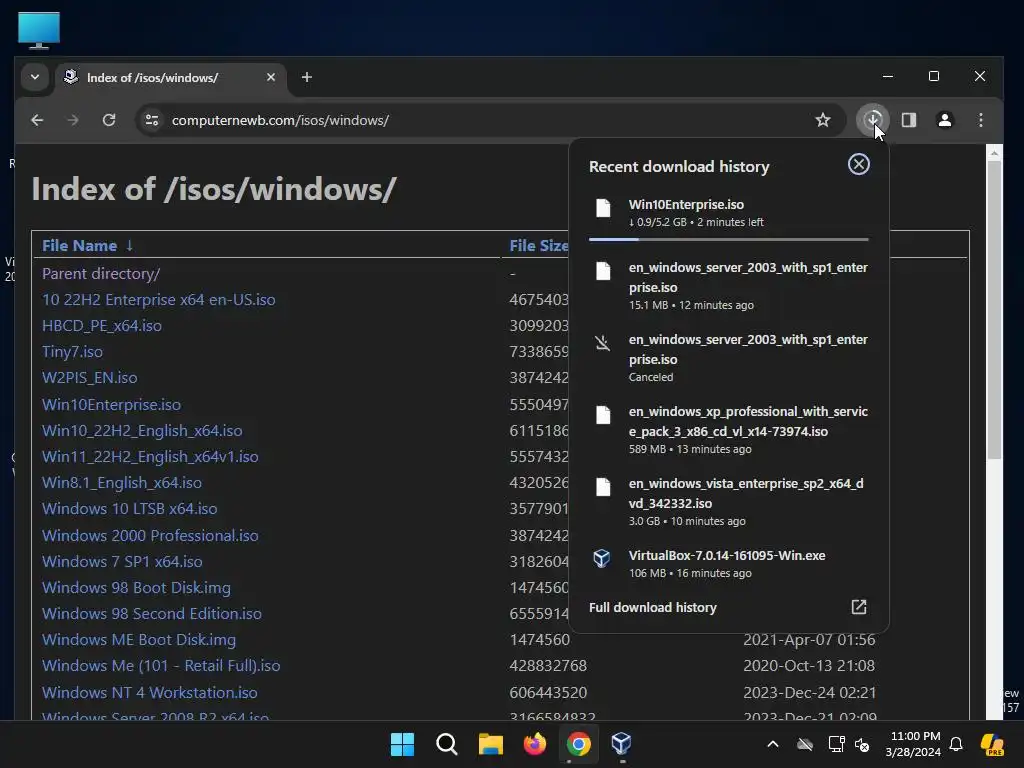Close the Recent download history popup
The height and width of the screenshot is (768, 1024).
coord(858,164)
